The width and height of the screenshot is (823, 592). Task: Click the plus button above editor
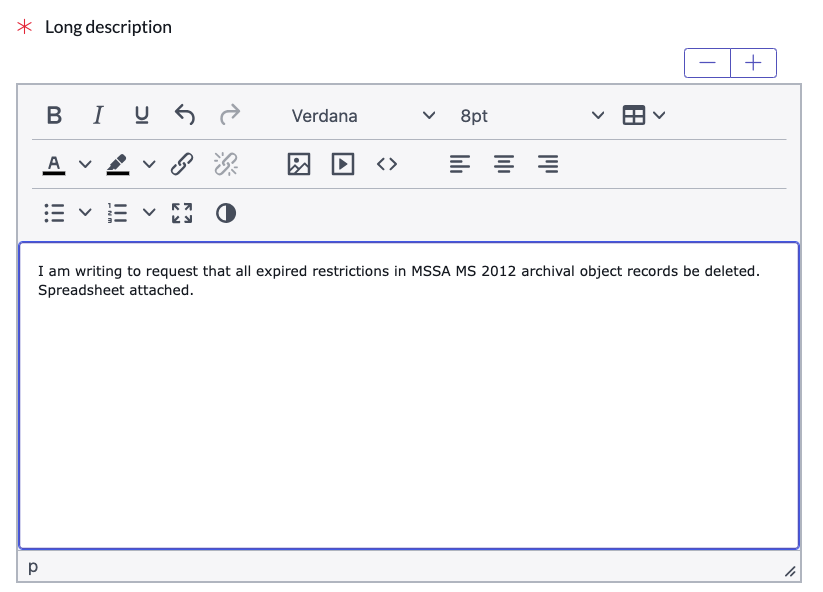753,63
